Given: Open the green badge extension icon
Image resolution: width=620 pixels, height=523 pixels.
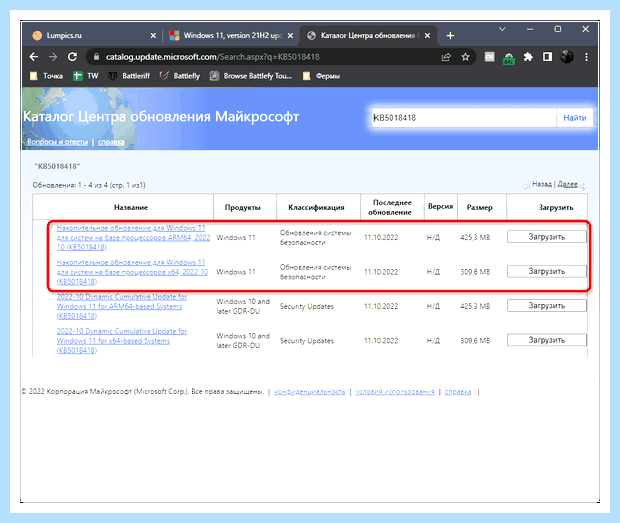Looking at the screenshot, I should [x=509, y=58].
